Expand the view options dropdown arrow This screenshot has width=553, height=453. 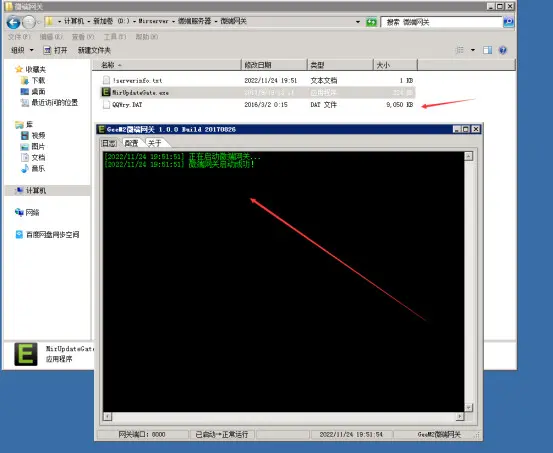pyautogui.click(x=473, y=50)
